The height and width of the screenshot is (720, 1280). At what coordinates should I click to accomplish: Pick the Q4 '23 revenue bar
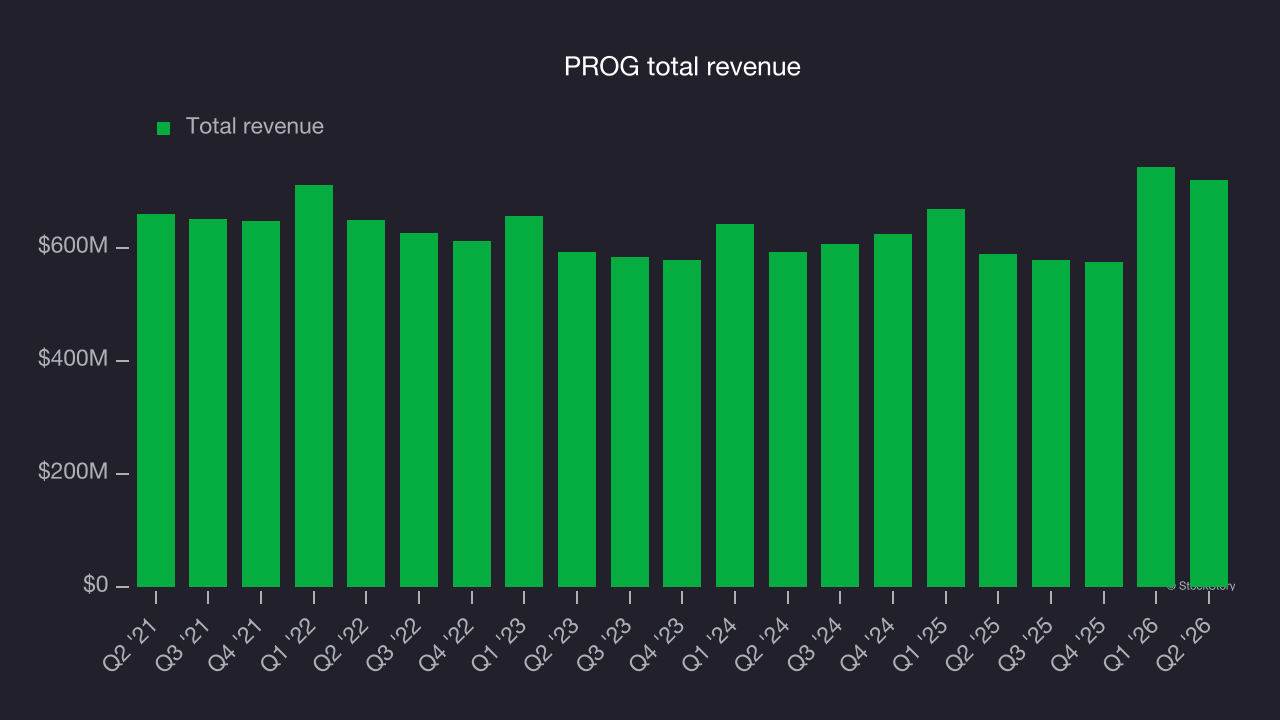(x=682, y=423)
